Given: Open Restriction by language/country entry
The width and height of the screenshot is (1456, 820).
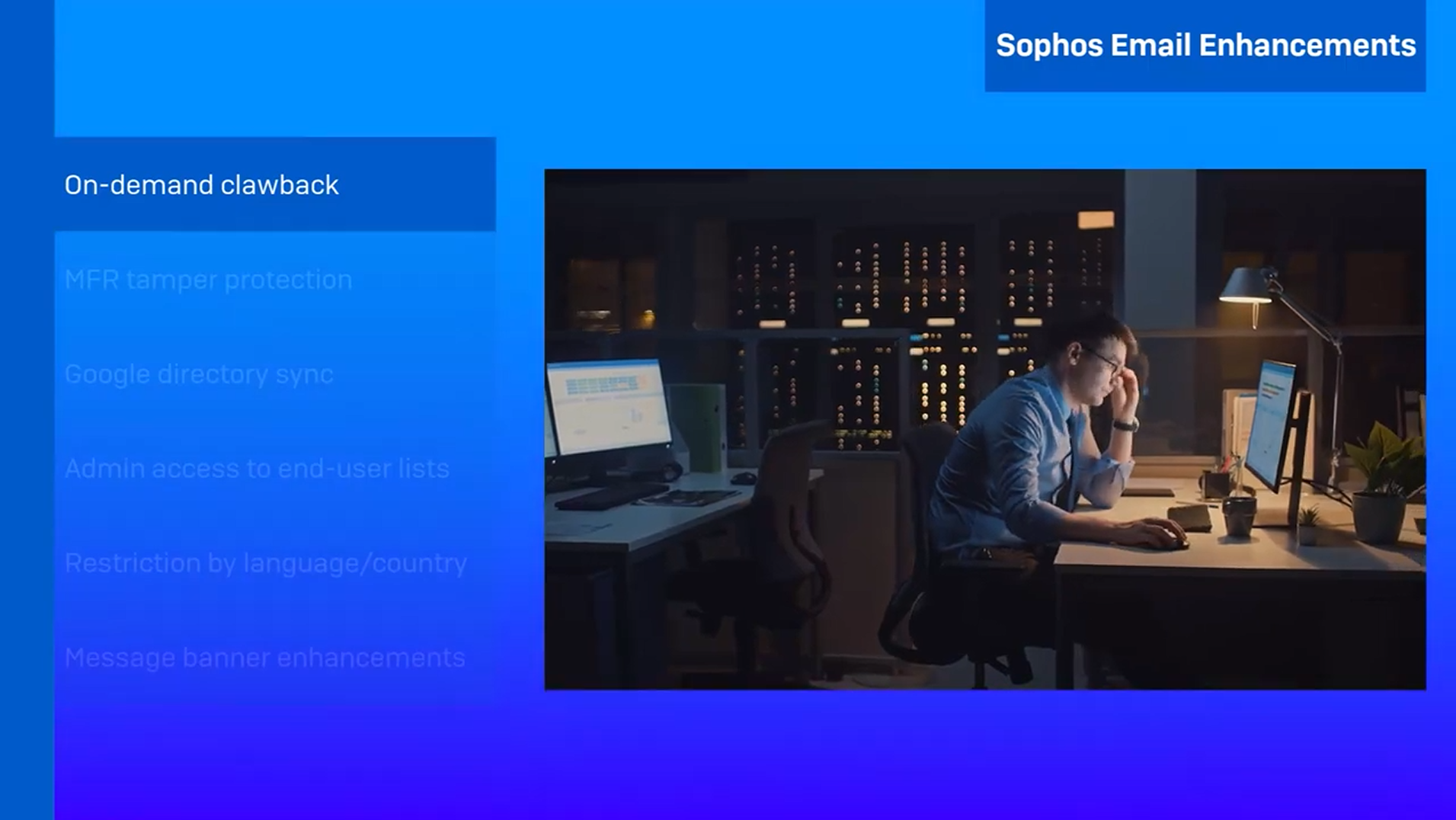Looking at the screenshot, I should pyautogui.click(x=266, y=563).
